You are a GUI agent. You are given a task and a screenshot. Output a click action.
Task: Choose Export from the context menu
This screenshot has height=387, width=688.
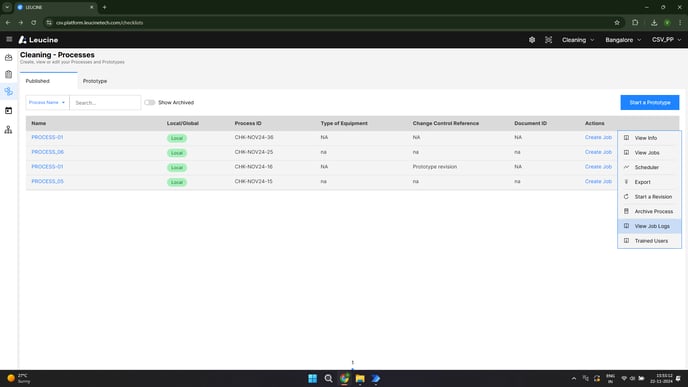tap(649, 182)
